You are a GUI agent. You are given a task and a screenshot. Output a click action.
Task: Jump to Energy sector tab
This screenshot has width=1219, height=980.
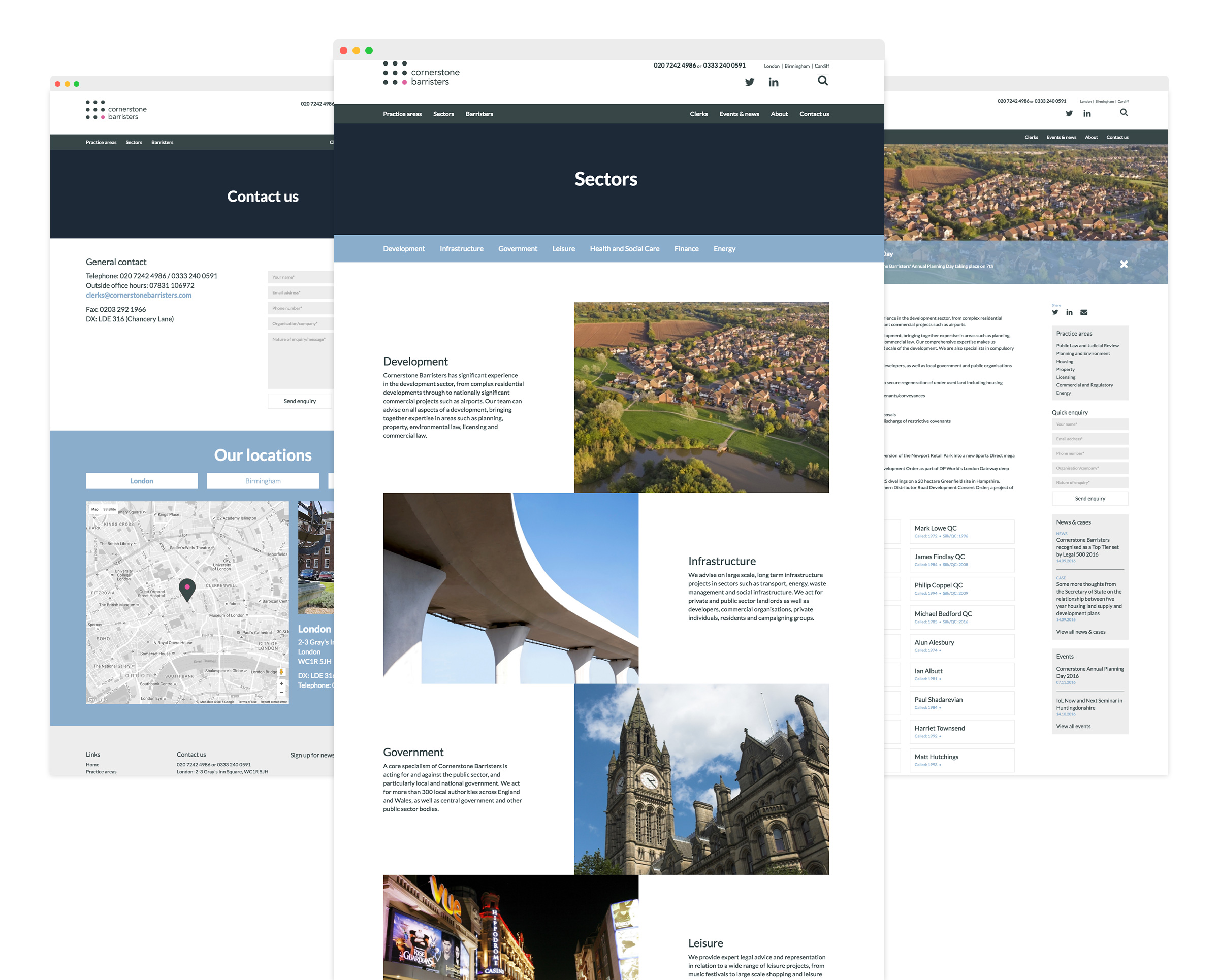(724, 249)
